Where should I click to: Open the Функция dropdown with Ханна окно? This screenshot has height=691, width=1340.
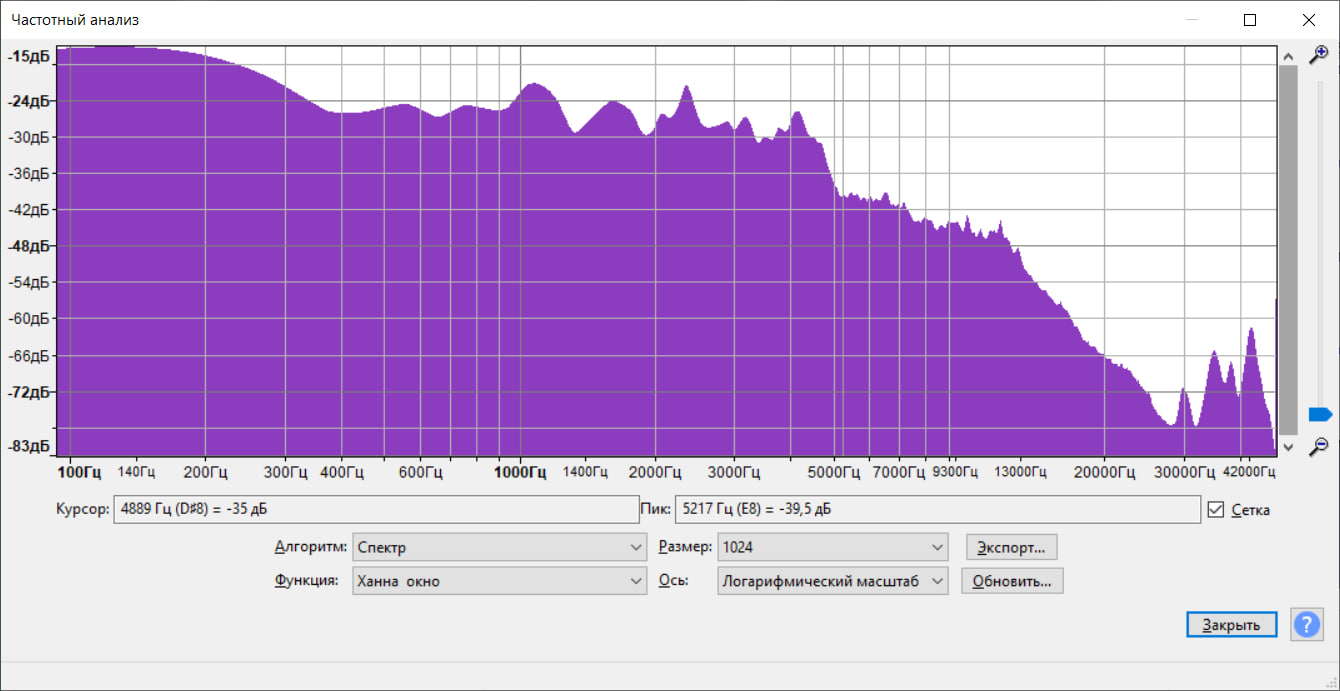(x=500, y=581)
